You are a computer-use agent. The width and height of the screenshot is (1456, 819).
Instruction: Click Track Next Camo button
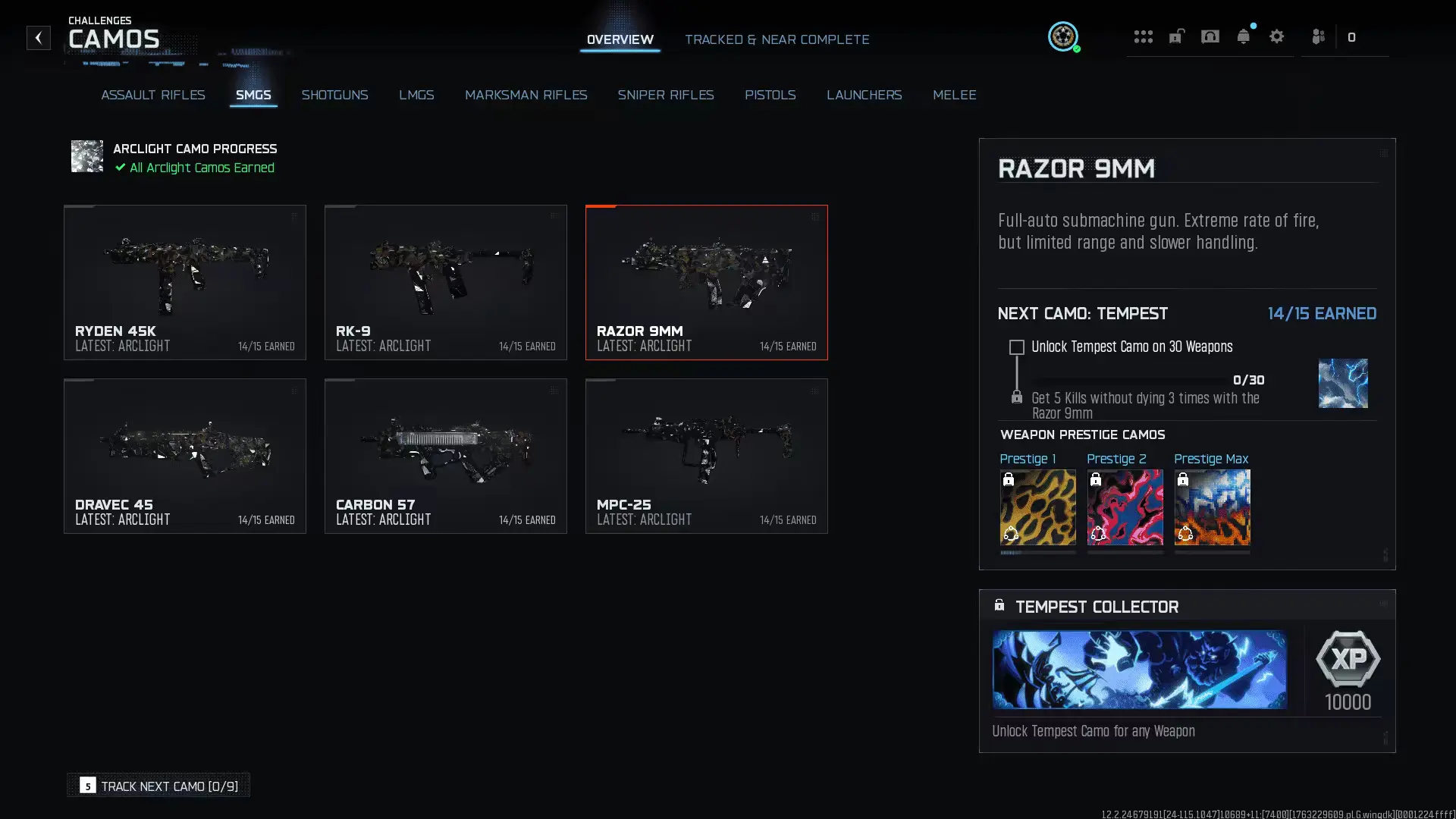pyautogui.click(x=158, y=786)
